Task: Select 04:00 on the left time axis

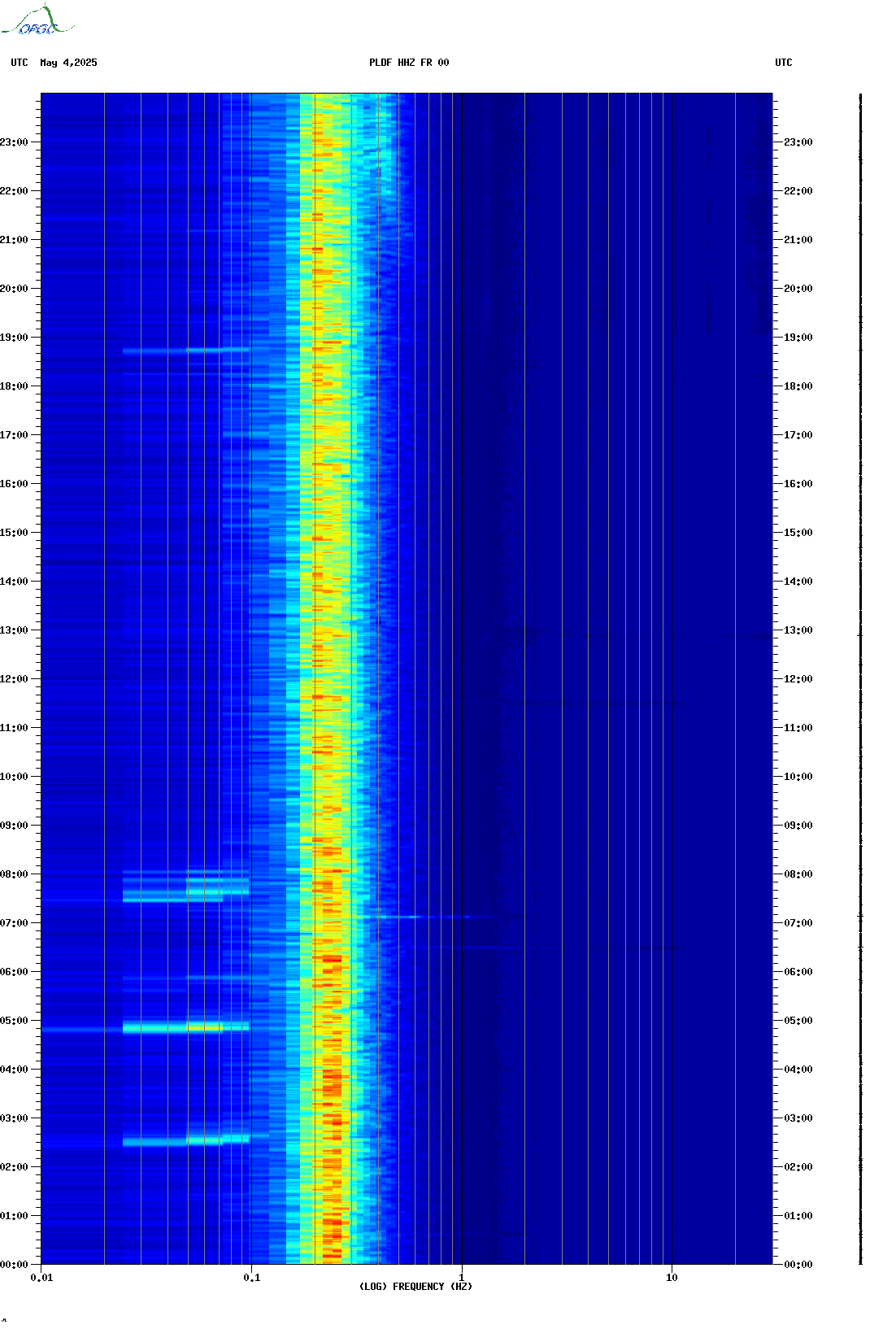Action: pos(14,1070)
